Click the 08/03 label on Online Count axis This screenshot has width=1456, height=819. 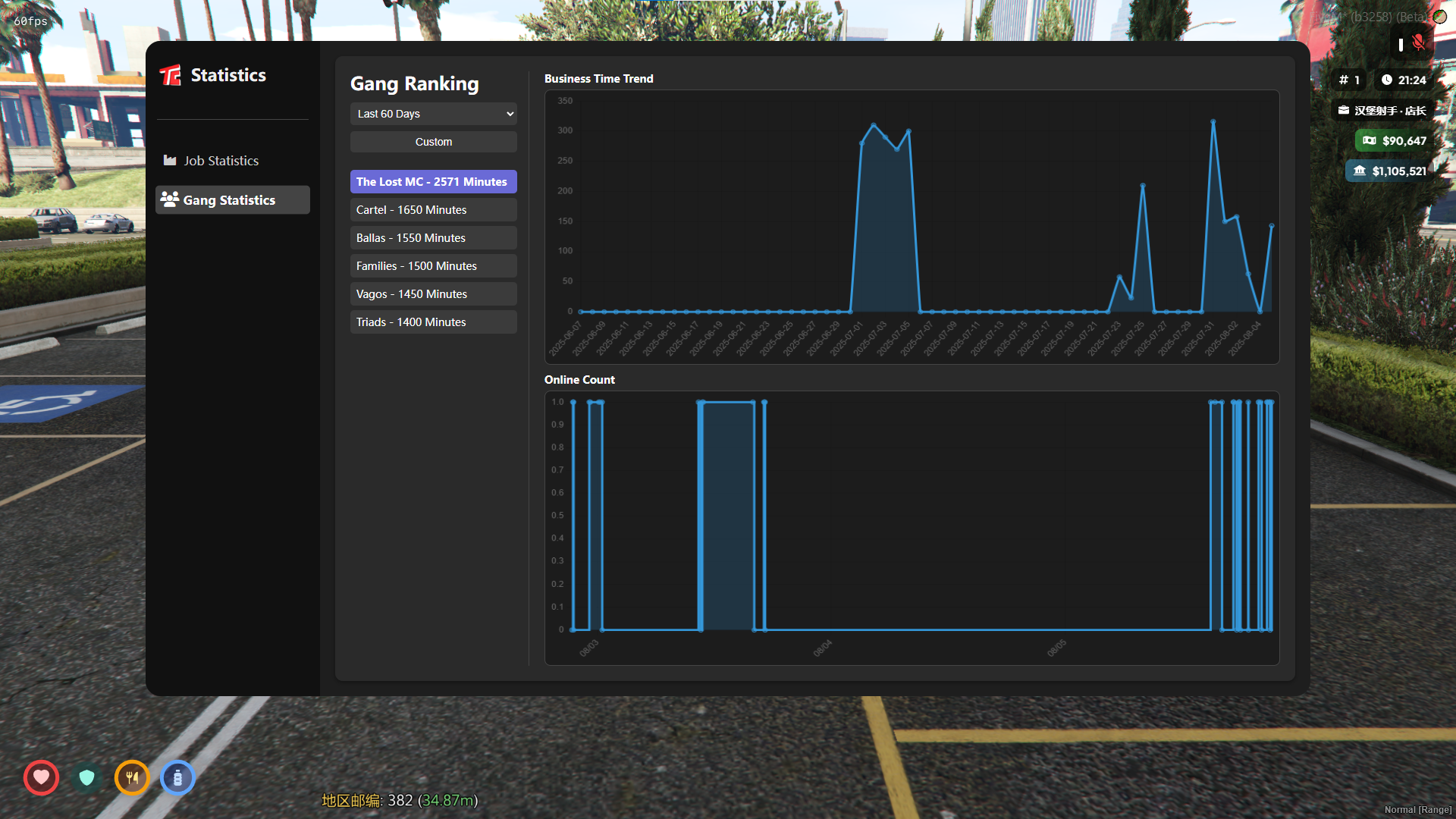(589, 648)
